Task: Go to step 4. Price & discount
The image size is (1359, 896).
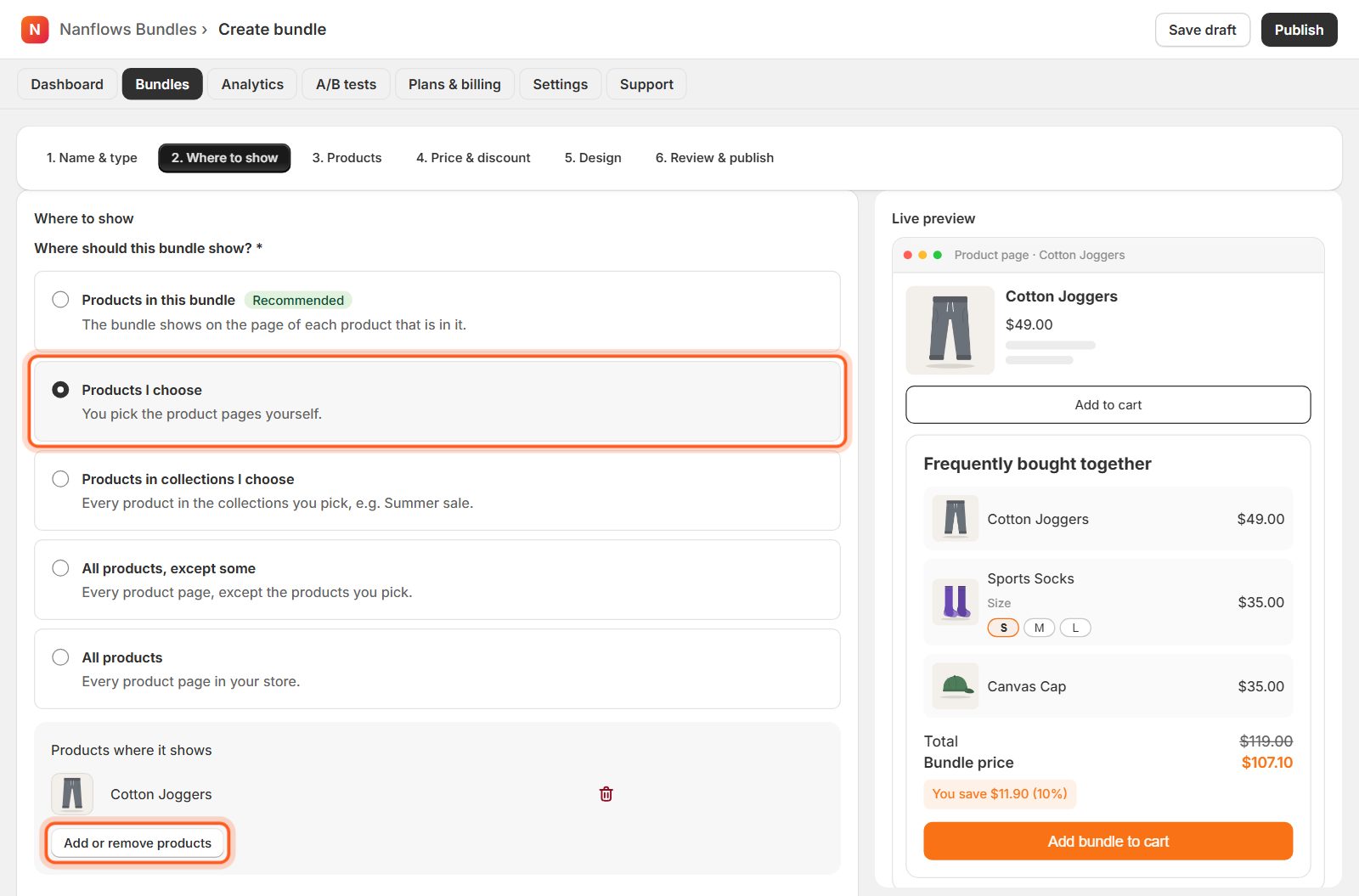Action: [x=473, y=158]
